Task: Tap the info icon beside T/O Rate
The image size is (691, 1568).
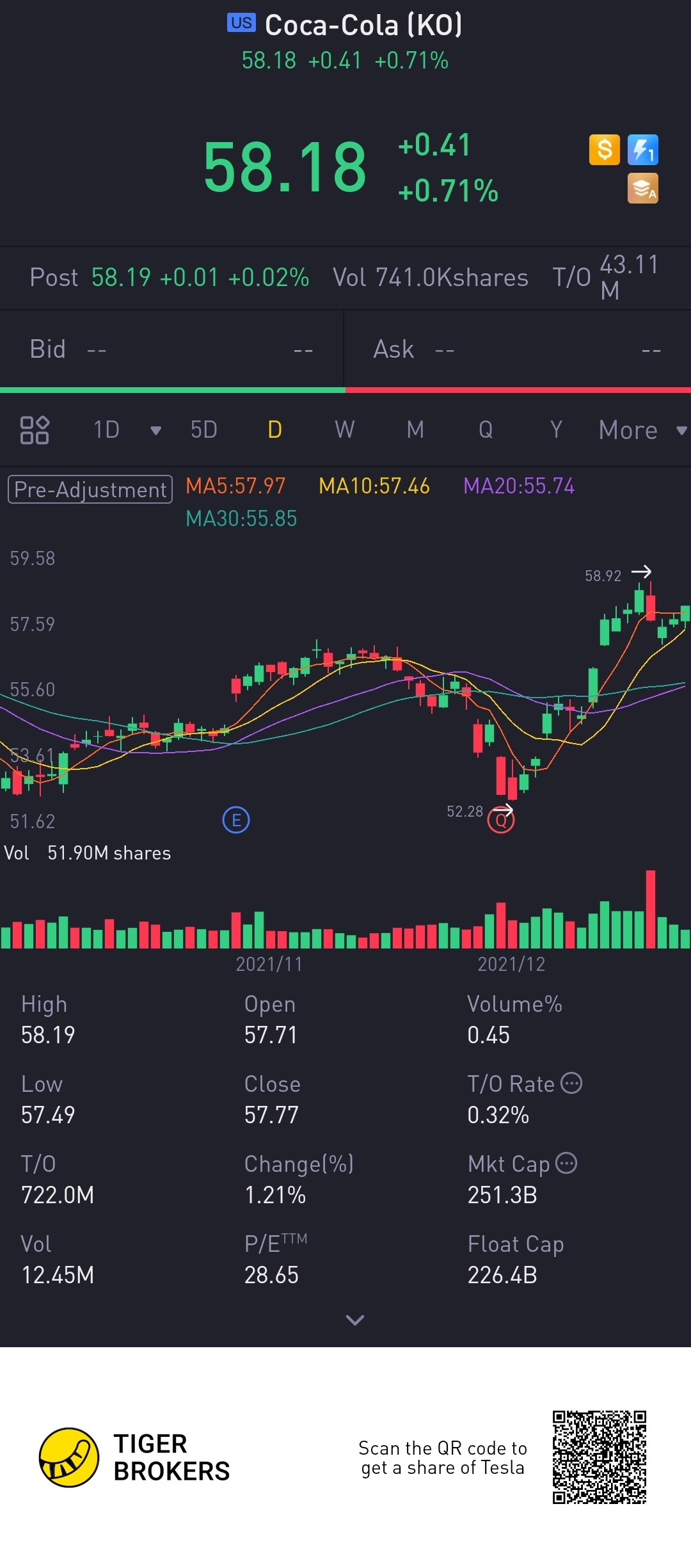Action: (571, 1083)
